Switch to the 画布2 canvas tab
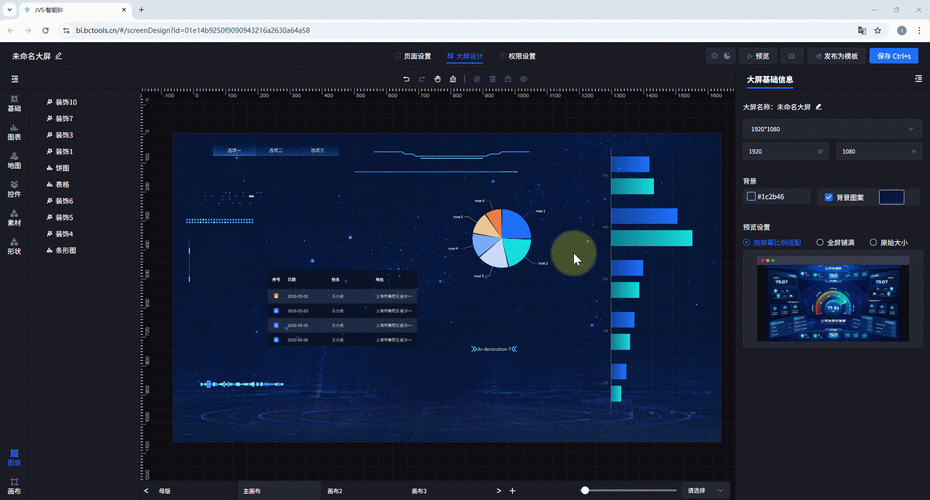930x500 pixels. point(335,491)
